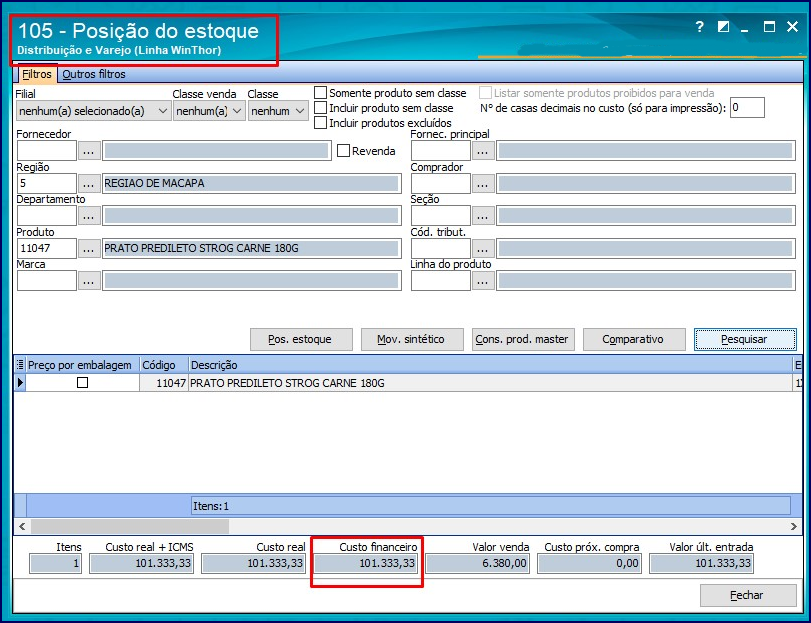Toggle the Revenda checkbox
Screen dimensions: 811x623
point(343,150)
